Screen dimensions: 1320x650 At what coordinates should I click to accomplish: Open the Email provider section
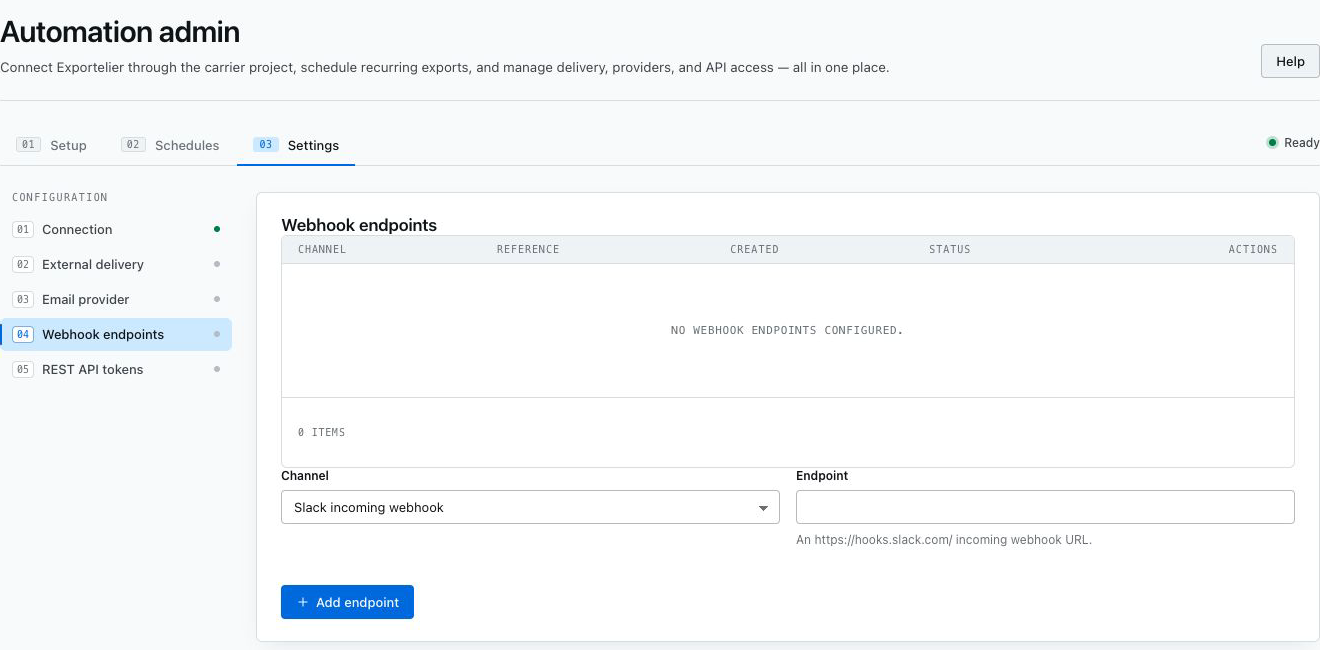116,299
